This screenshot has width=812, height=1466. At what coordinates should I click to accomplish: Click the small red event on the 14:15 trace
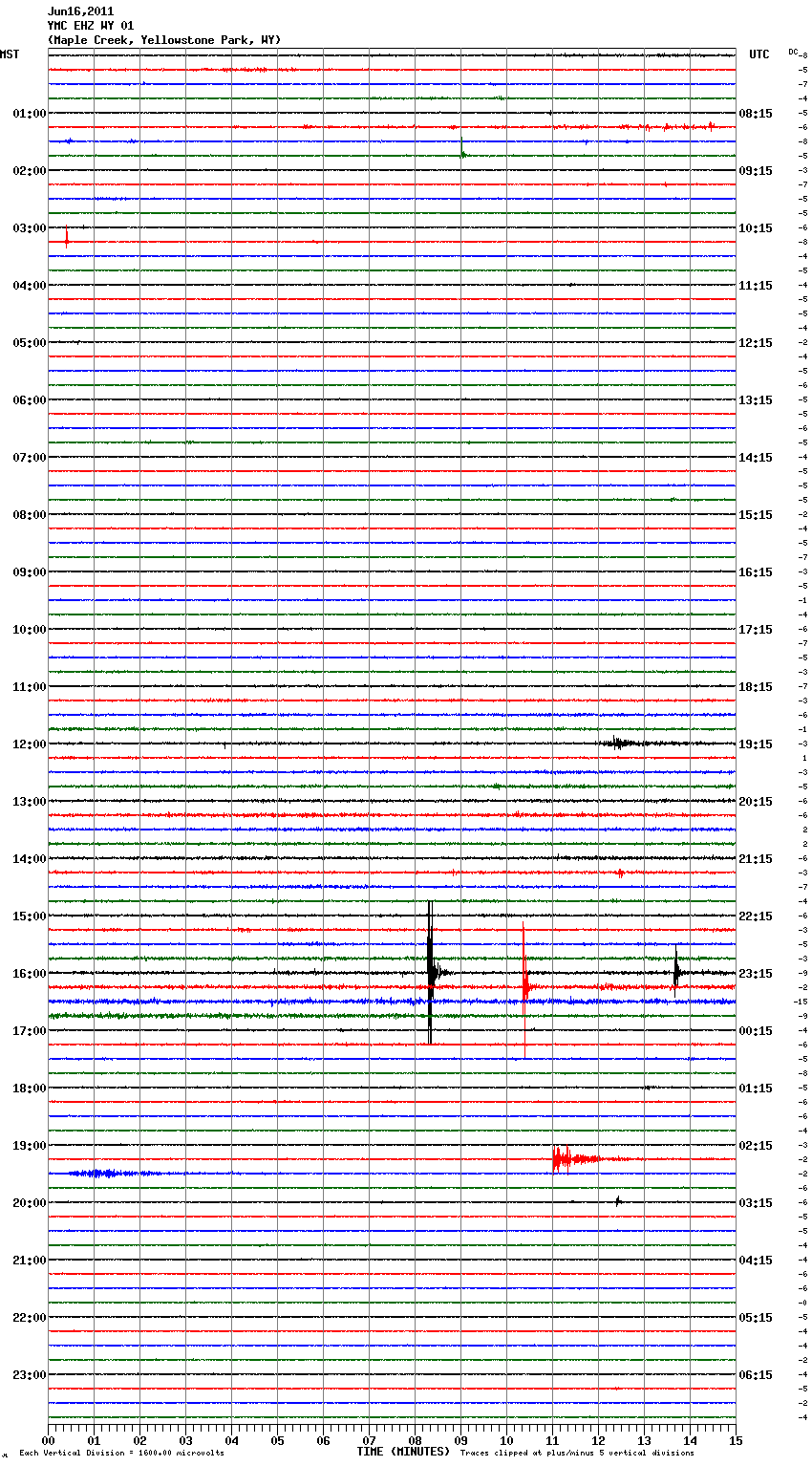click(x=620, y=873)
